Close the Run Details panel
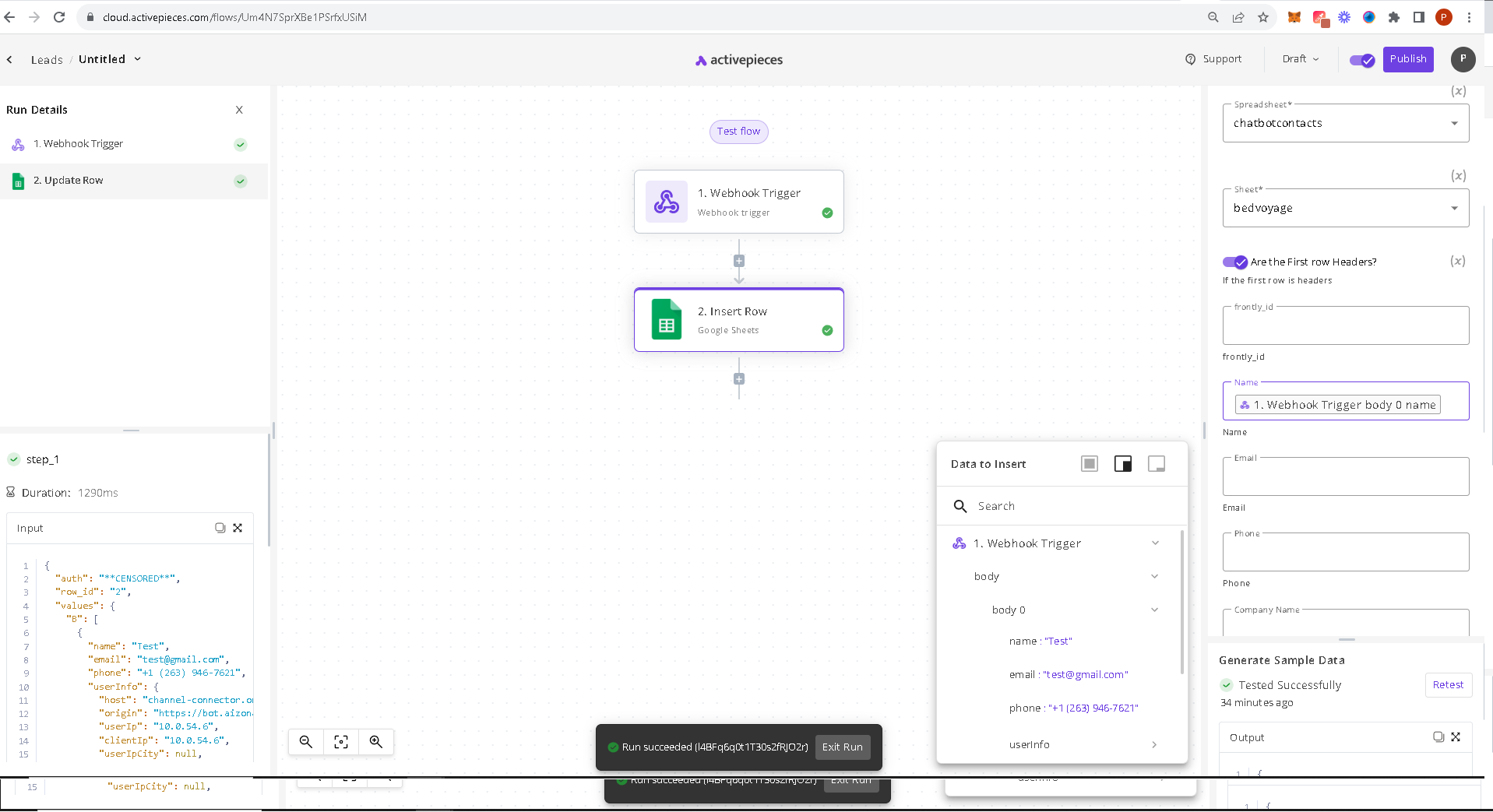The width and height of the screenshot is (1493, 812). click(239, 110)
